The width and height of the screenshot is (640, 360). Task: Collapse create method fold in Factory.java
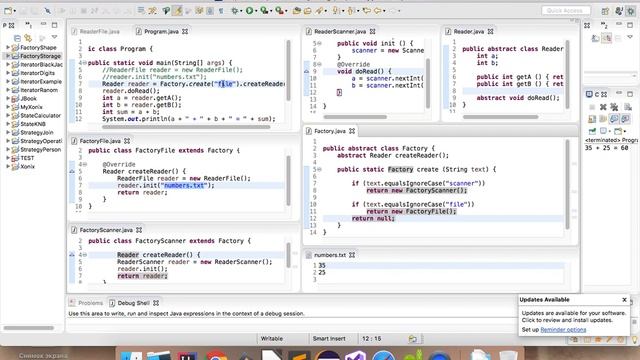[x=319, y=169]
